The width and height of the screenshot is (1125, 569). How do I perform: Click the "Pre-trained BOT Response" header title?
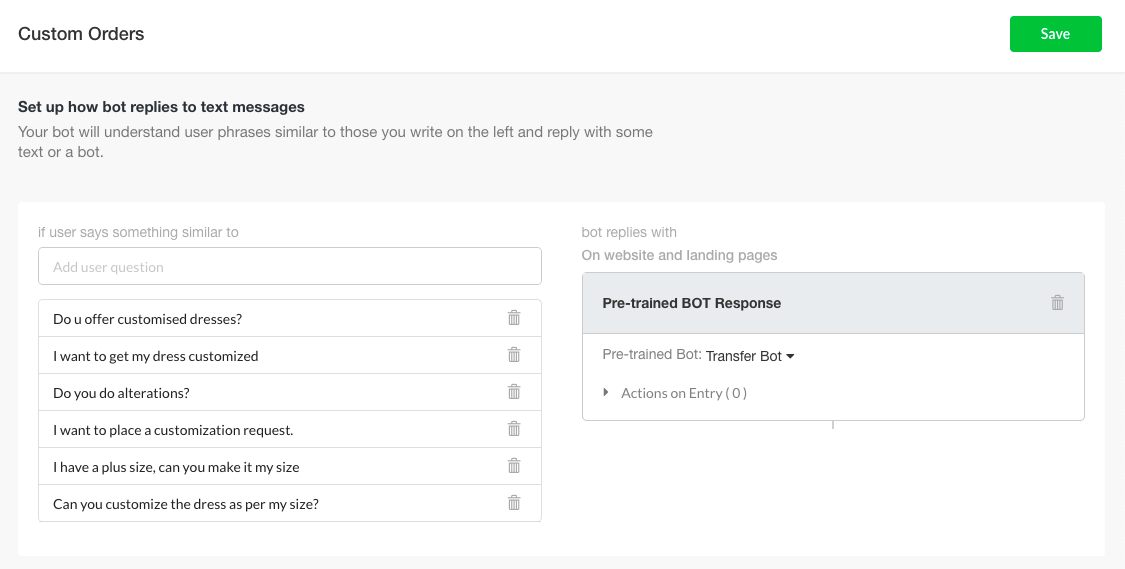point(691,303)
